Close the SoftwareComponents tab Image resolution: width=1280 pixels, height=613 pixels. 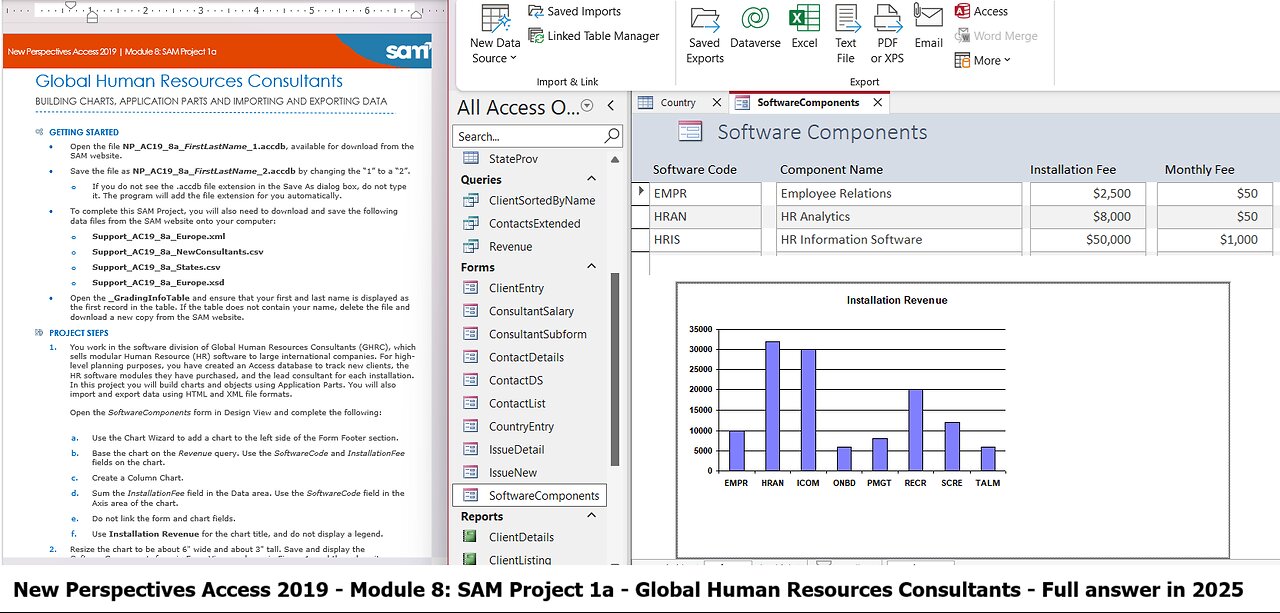878,102
